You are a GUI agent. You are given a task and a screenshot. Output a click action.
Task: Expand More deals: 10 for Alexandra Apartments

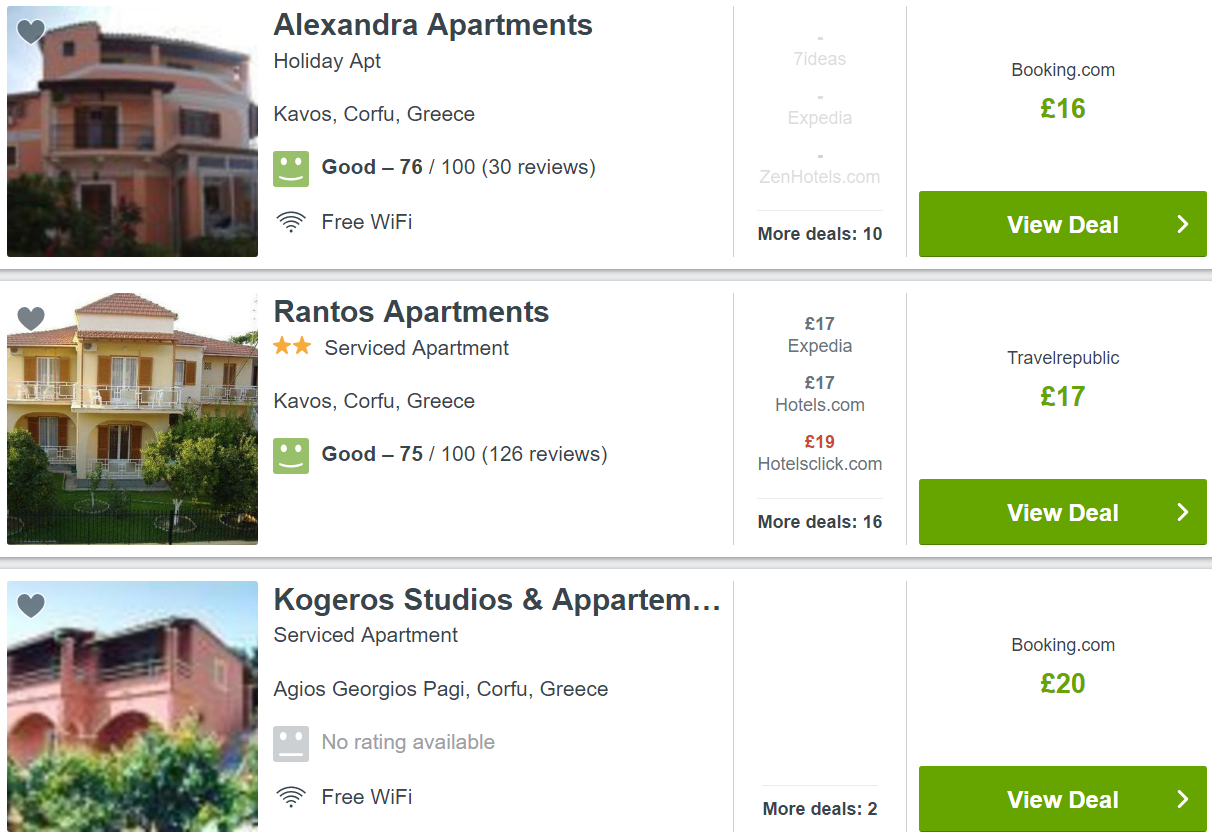[820, 234]
